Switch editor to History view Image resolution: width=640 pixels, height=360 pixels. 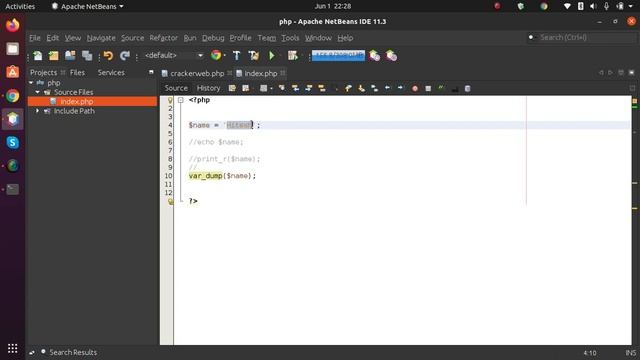208,88
